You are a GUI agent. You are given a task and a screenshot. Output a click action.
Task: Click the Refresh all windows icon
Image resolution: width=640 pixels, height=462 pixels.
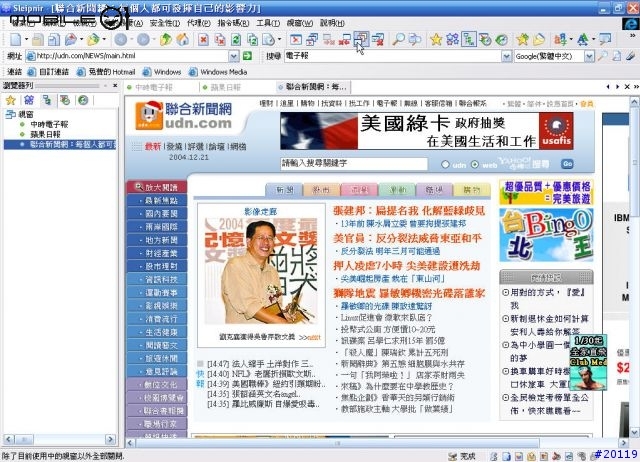(x=253, y=40)
